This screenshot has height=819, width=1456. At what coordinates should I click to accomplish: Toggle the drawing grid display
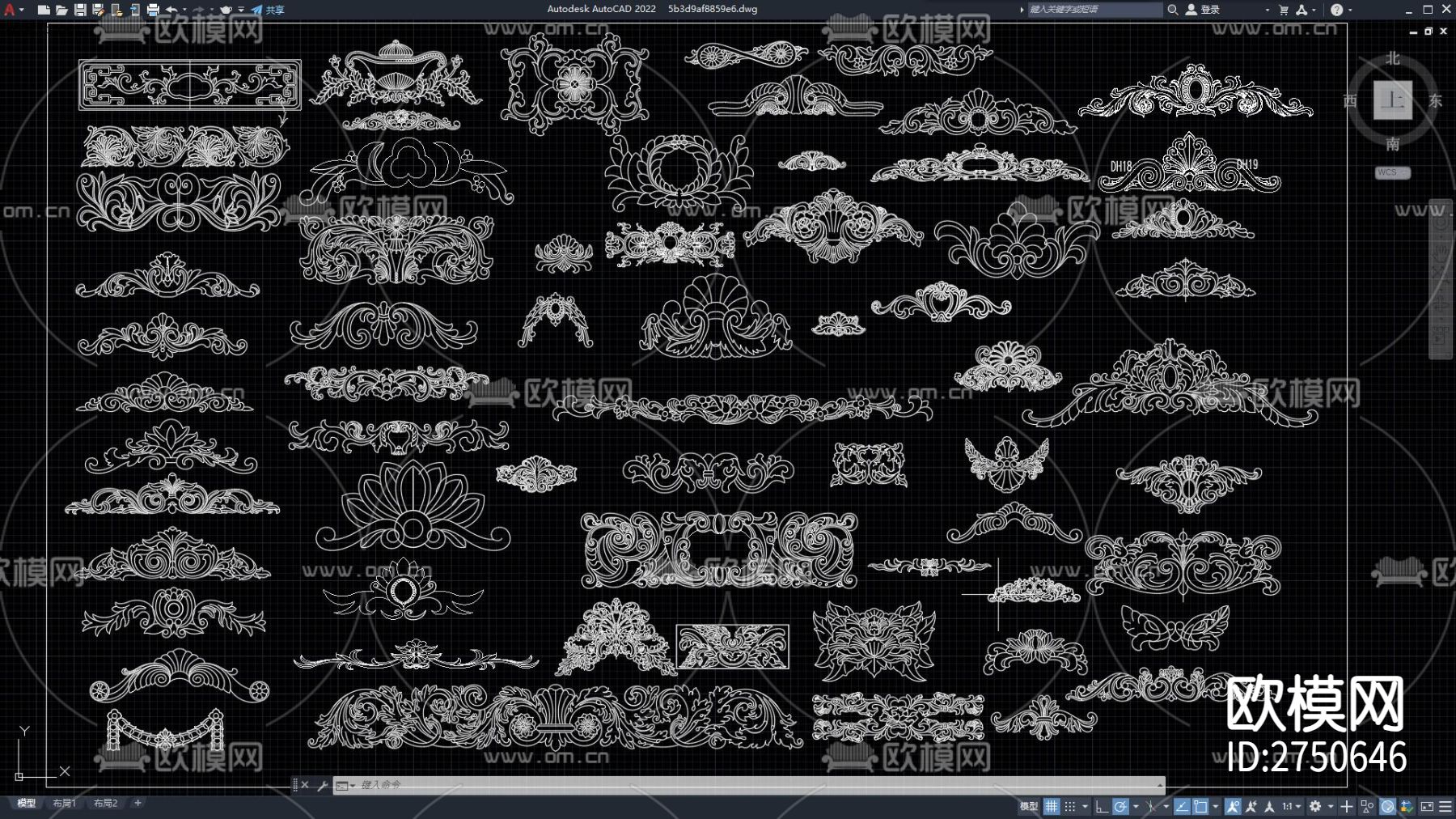pos(1052,807)
